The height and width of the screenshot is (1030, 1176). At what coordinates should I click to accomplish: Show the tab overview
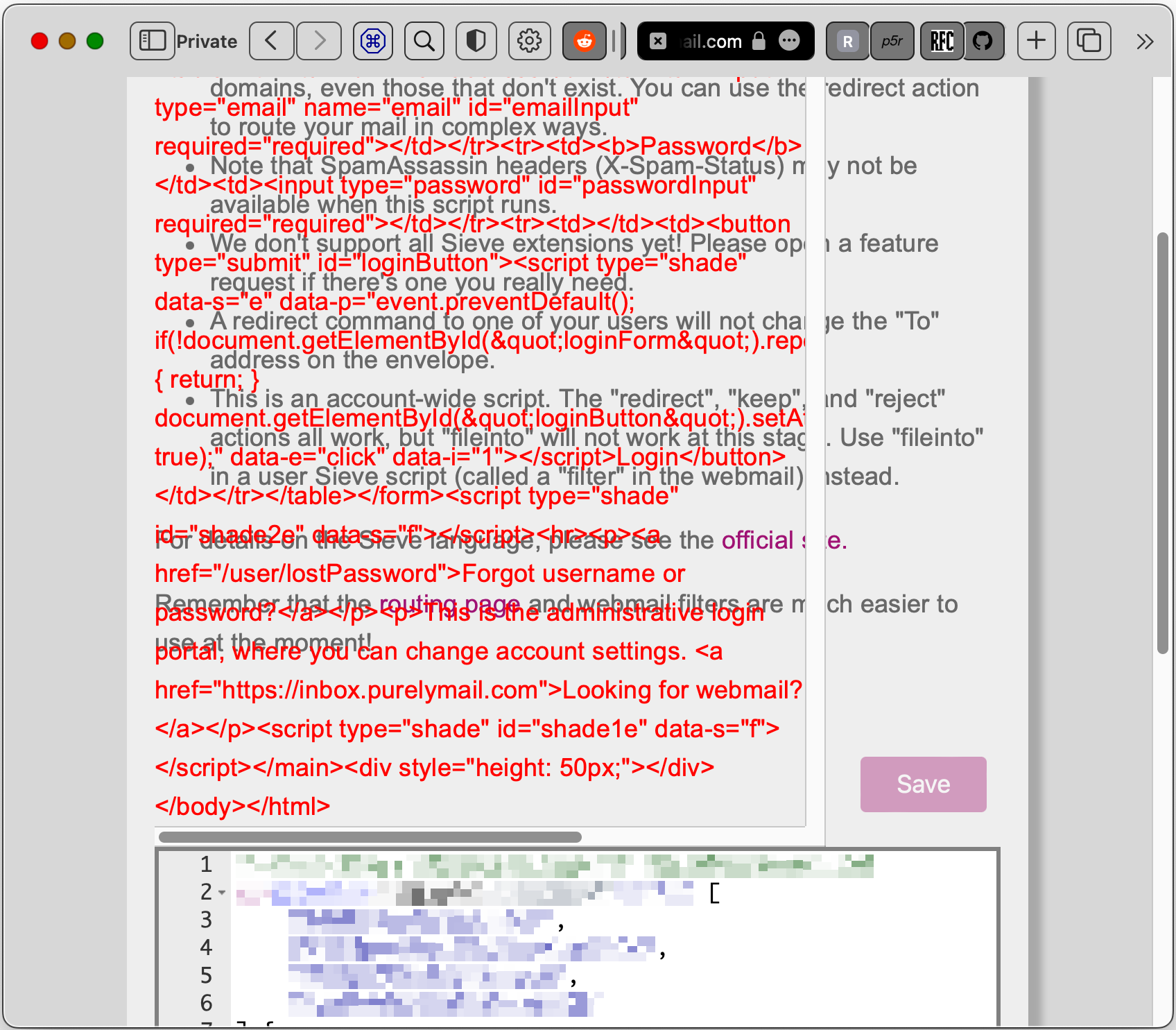(x=1089, y=41)
